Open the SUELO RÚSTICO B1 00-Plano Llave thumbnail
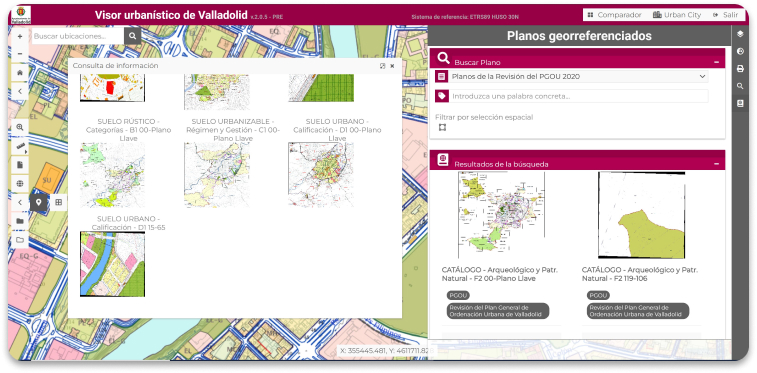The height and width of the screenshot is (373, 757). coord(112,175)
